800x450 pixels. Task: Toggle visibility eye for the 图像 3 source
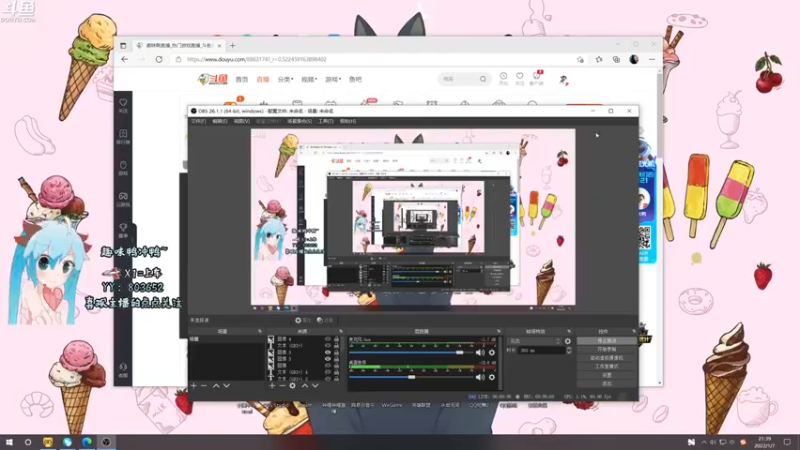328,352
